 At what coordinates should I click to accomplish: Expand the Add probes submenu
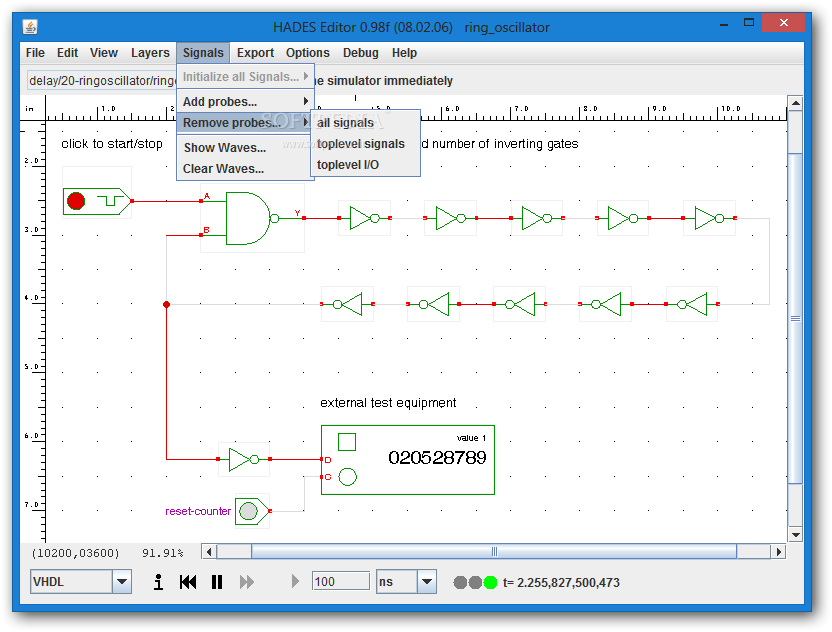245,101
